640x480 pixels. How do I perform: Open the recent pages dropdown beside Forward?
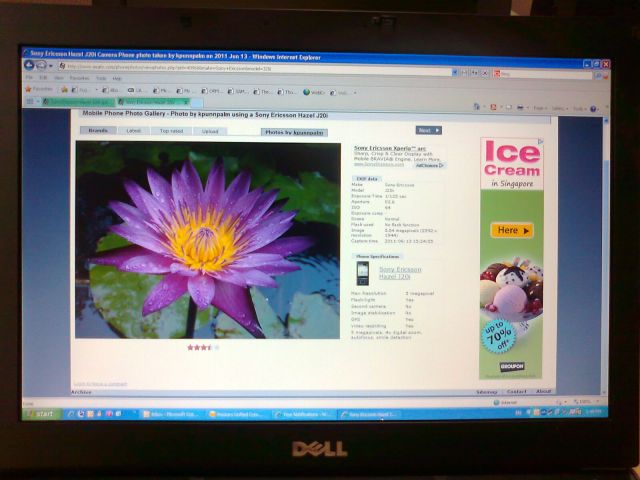(x=51, y=66)
